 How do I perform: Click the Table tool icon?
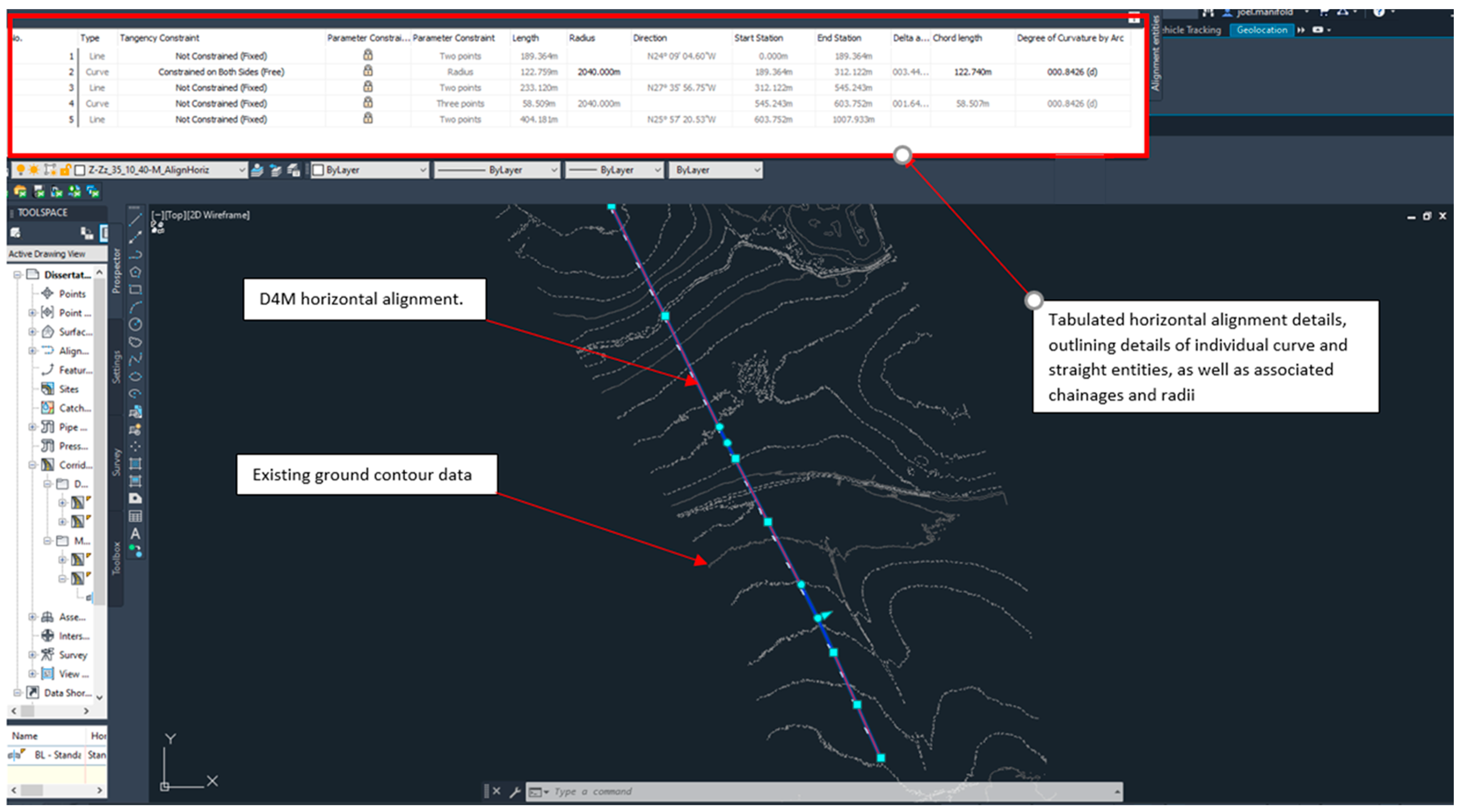(x=135, y=516)
